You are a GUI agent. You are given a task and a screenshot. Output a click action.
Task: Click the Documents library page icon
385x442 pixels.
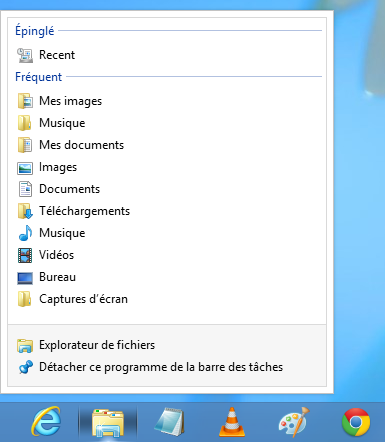(x=25, y=189)
